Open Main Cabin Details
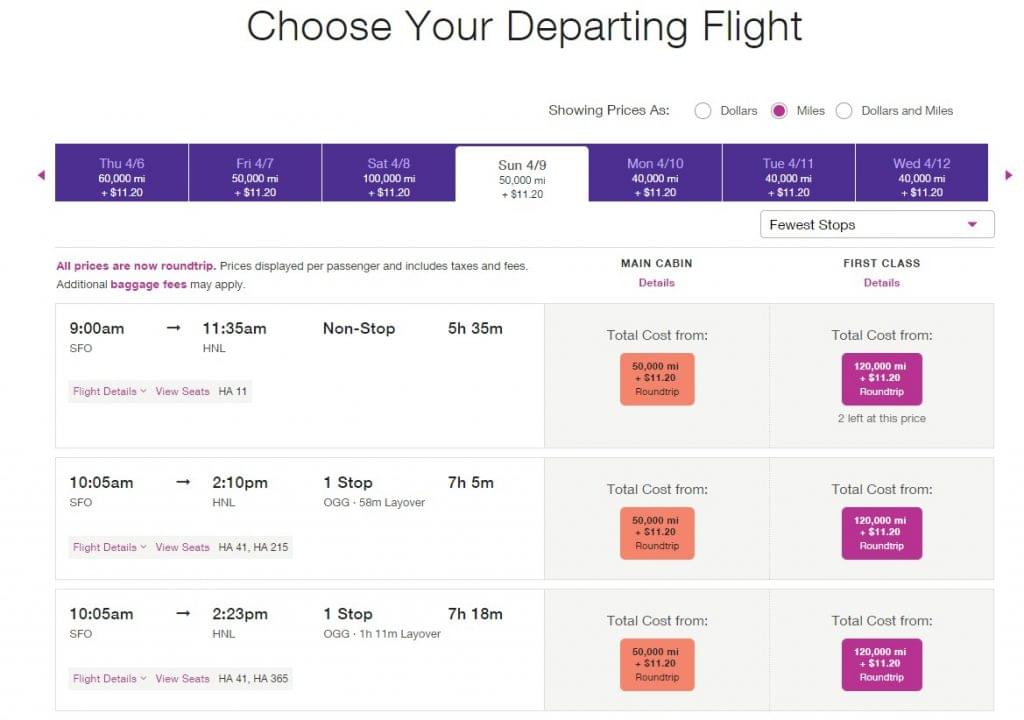Image resolution: width=1024 pixels, height=720 pixels. tap(656, 283)
